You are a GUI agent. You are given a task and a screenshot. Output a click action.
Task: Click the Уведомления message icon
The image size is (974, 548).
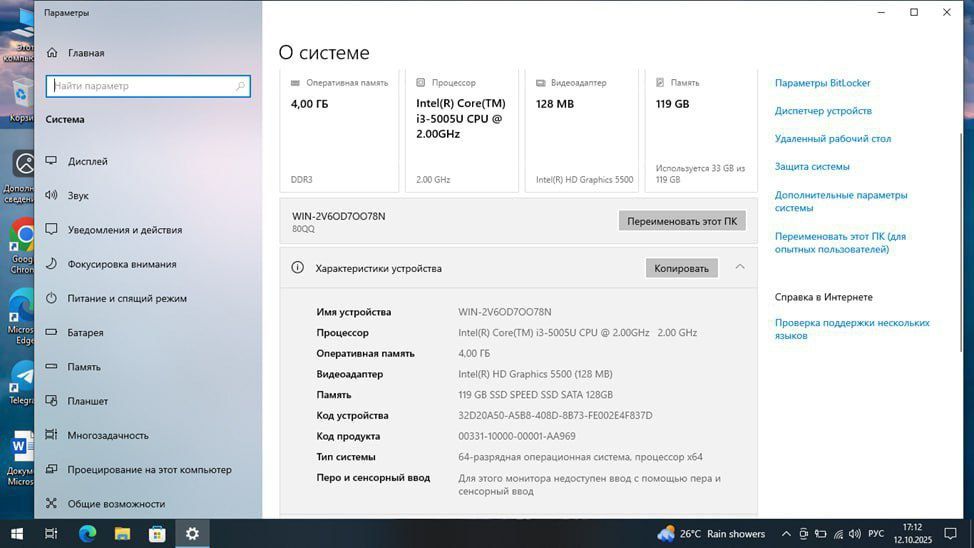[x=52, y=229]
